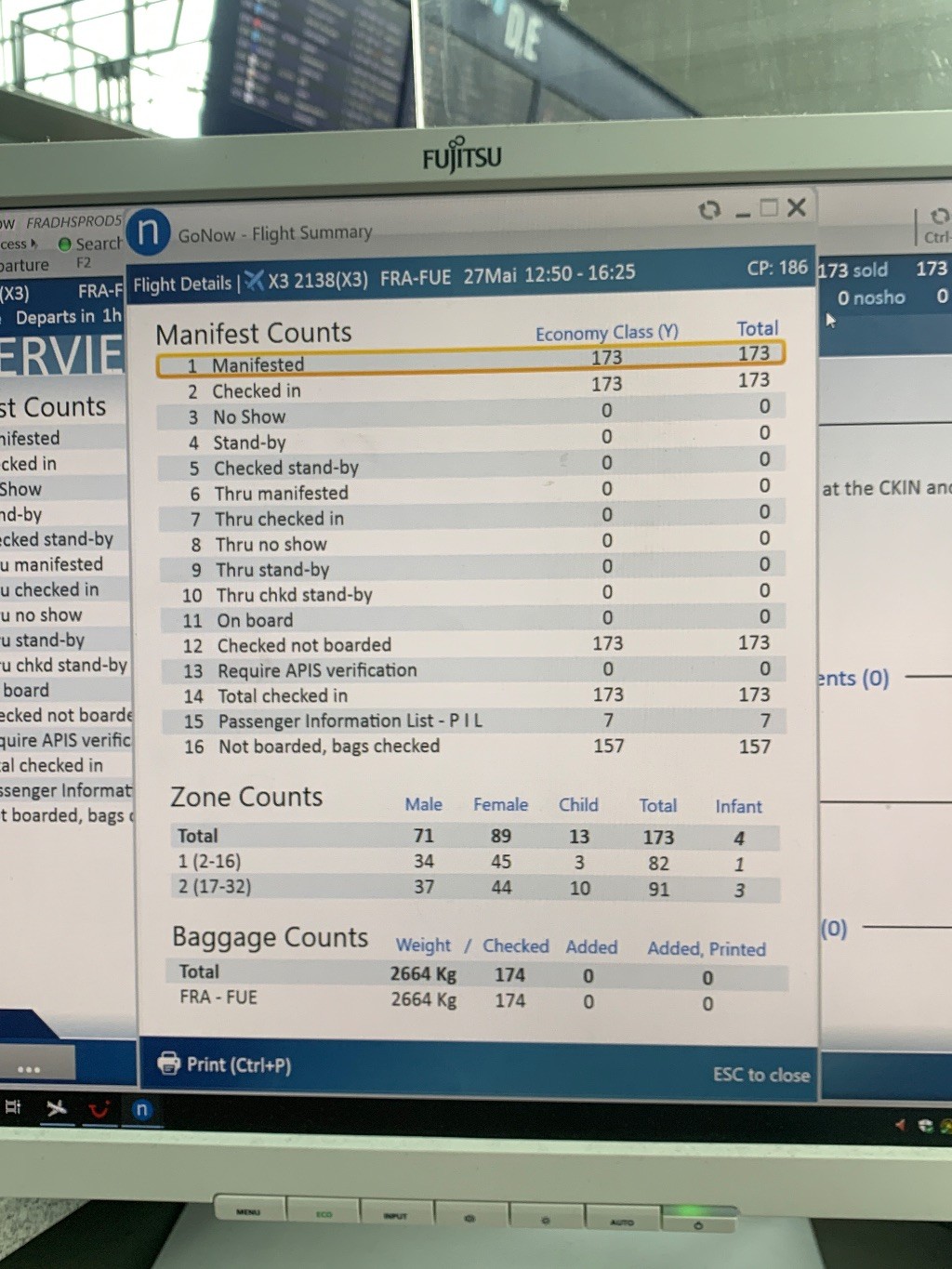Click the Flight Details header label

[182, 284]
